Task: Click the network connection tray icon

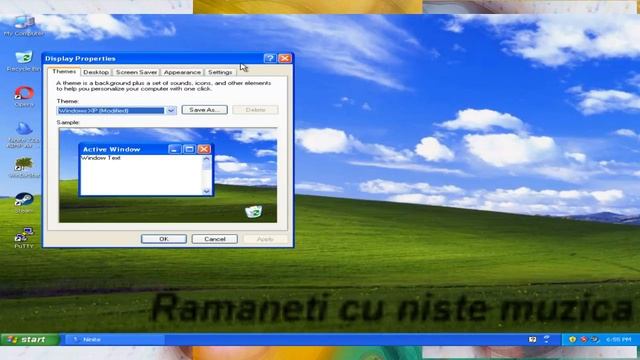Action: [x=595, y=339]
